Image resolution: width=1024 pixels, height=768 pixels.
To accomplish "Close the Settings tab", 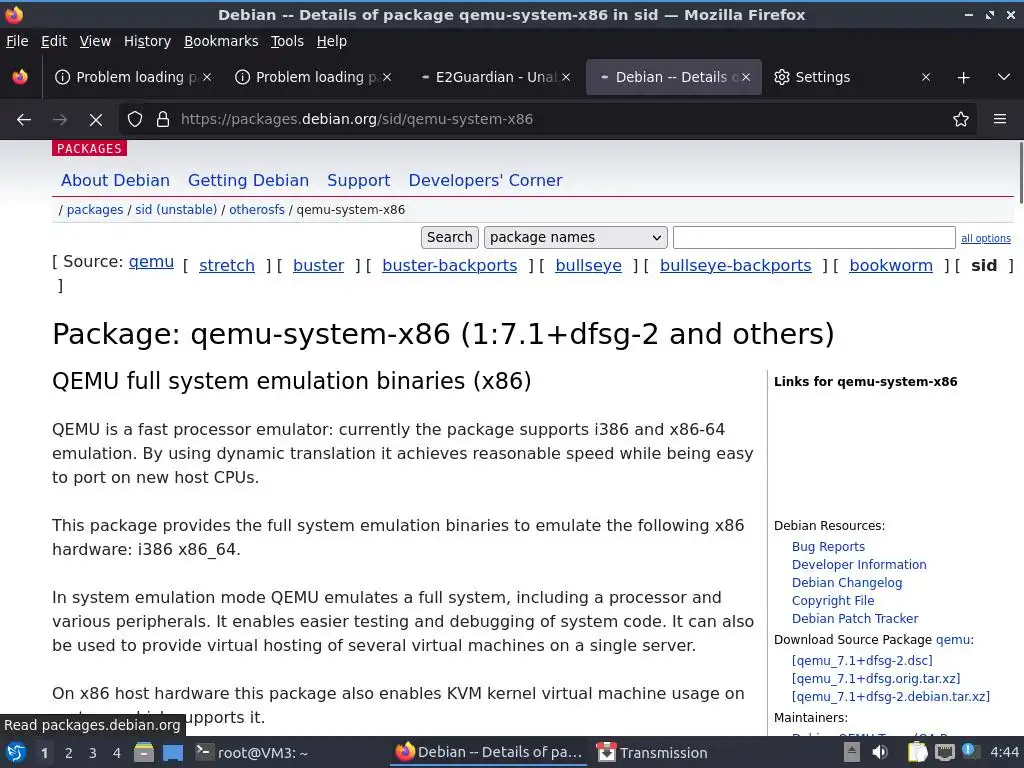I will (x=925, y=77).
